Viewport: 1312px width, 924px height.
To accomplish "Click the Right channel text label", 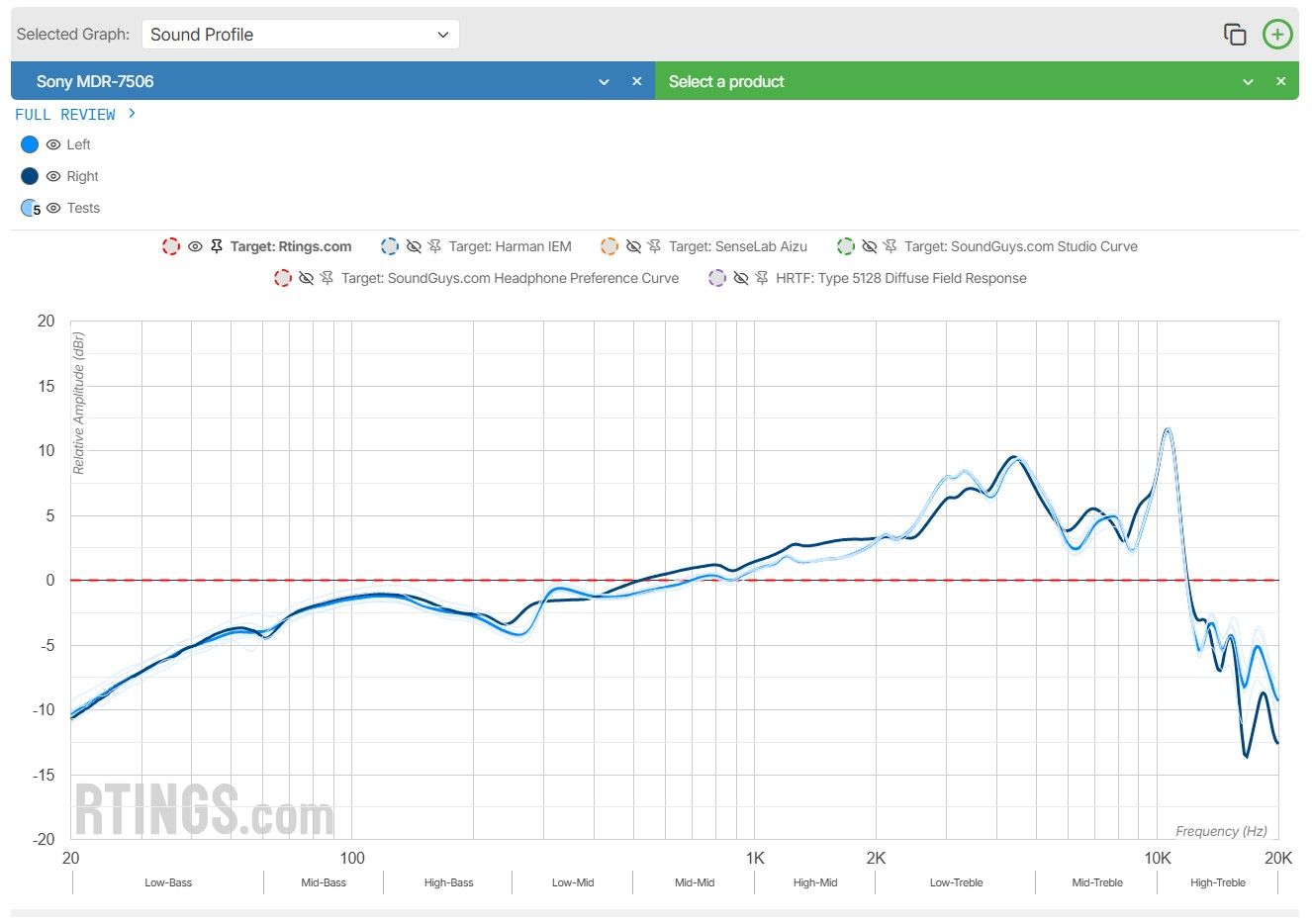I will point(82,176).
